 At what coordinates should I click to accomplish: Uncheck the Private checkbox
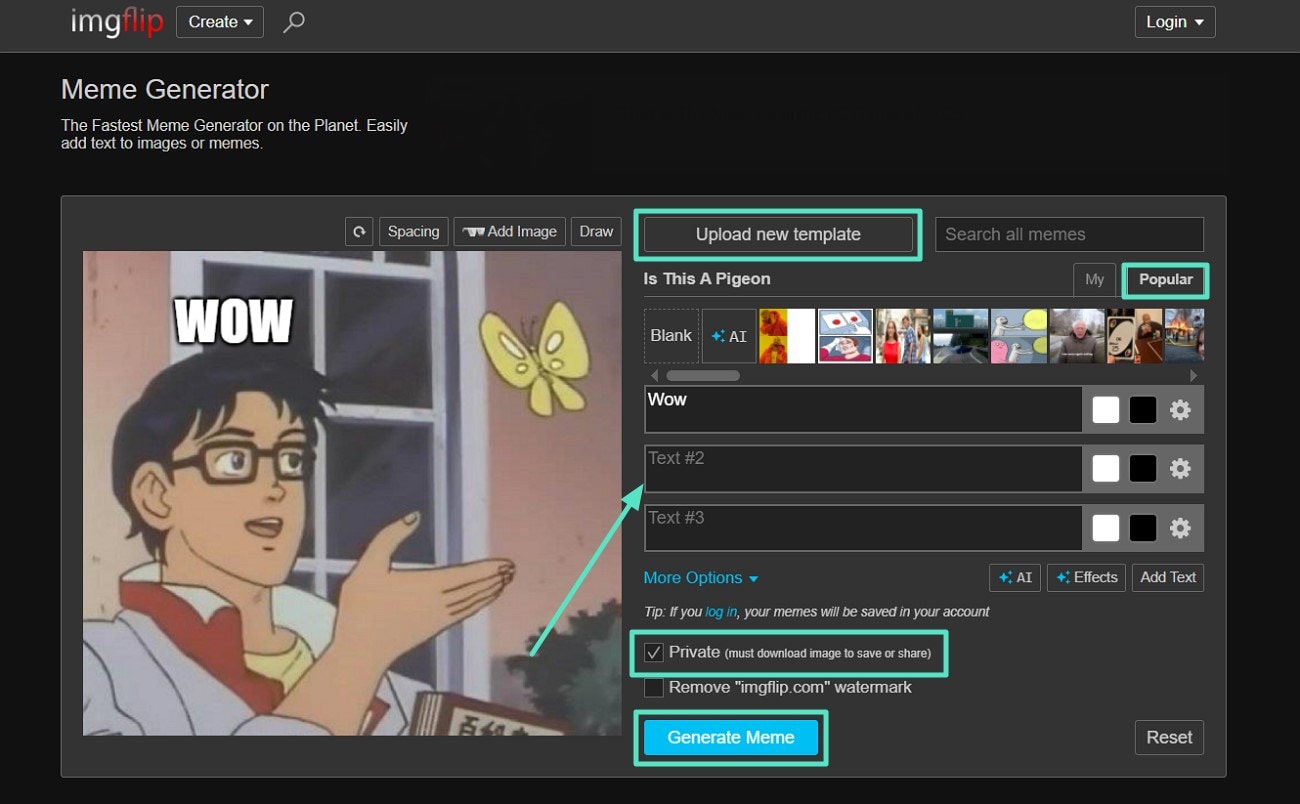click(654, 653)
